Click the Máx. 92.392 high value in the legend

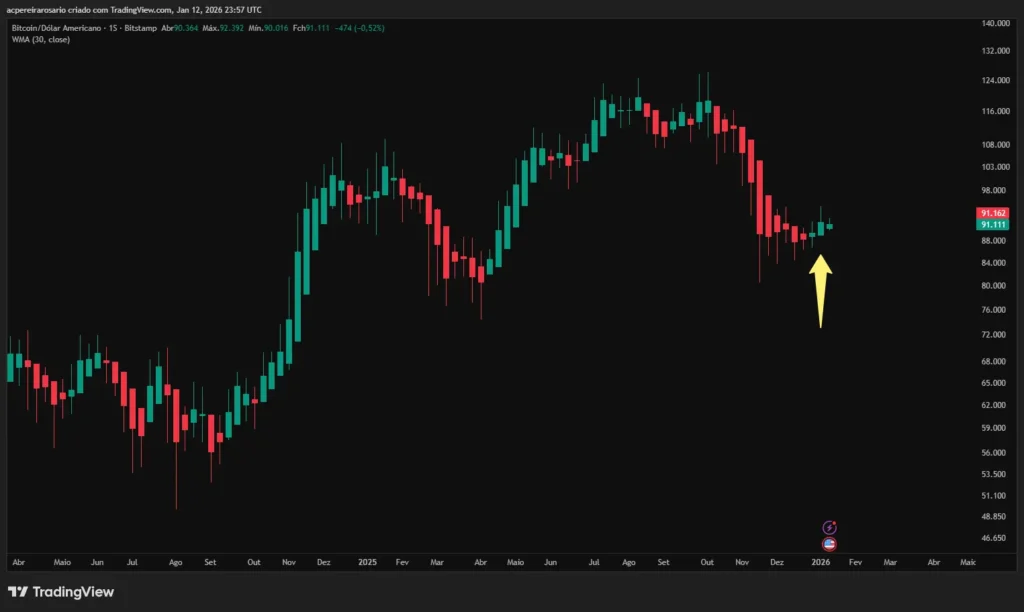click(222, 29)
